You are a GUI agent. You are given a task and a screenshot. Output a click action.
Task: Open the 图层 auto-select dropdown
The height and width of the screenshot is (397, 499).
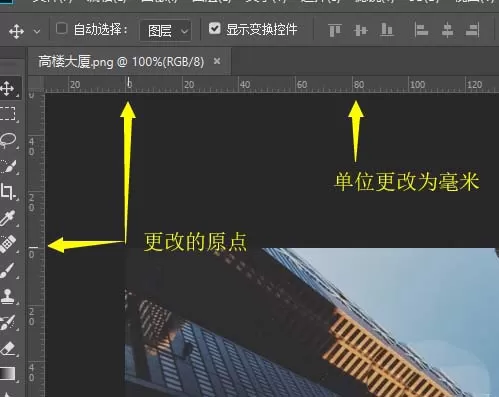point(166,31)
